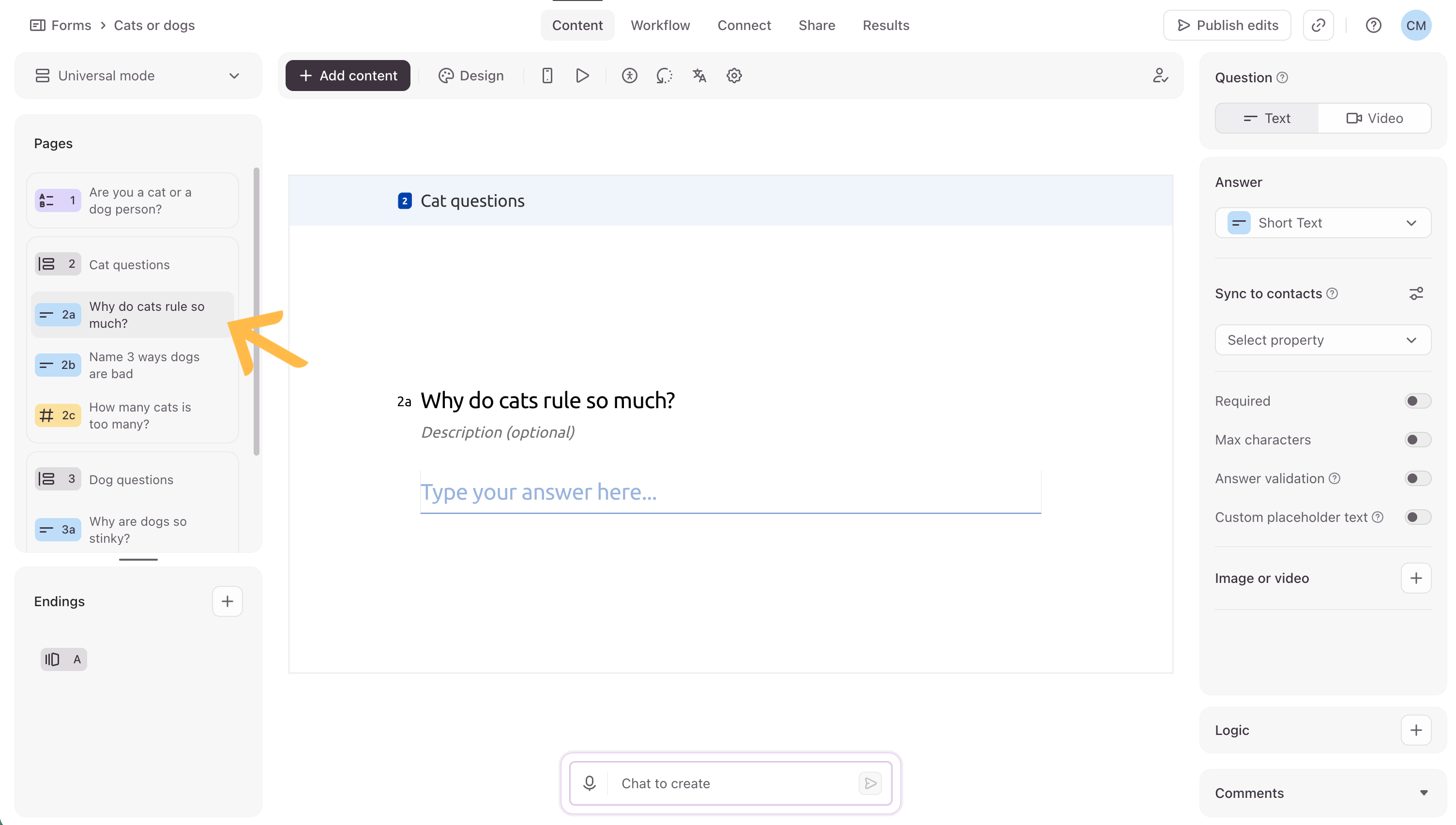Image resolution: width=1456 pixels, height=825 pixels.
Task: Toggle the Required switch
Action: pos(1417,401)
